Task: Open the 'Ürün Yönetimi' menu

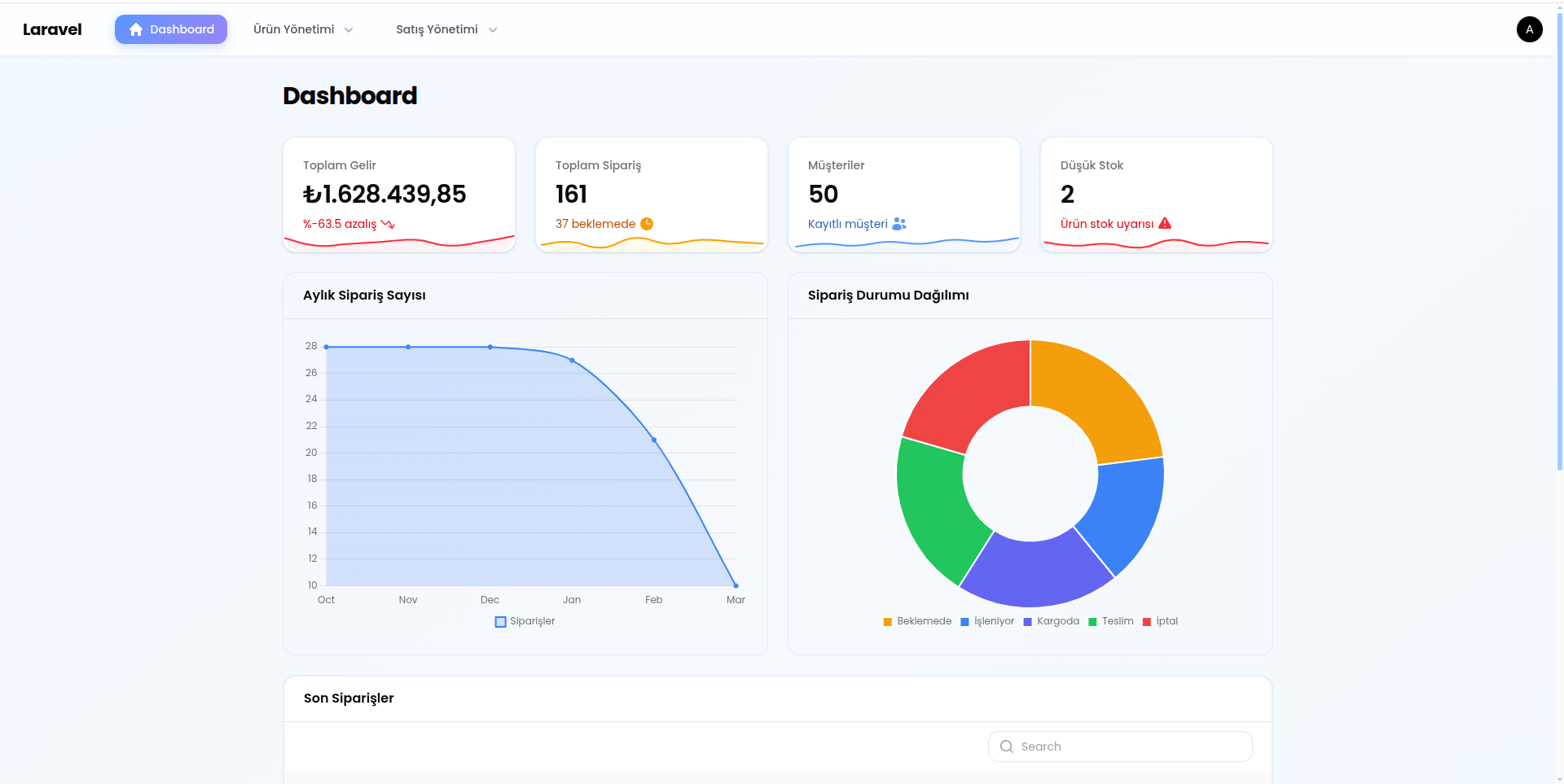Action: [303, 29]
